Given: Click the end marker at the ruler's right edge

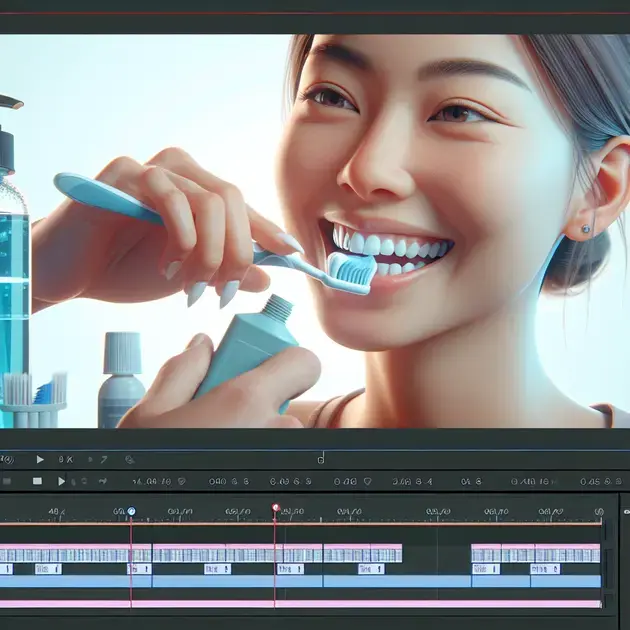Looking at the screenshot, I should coord(598,512).
